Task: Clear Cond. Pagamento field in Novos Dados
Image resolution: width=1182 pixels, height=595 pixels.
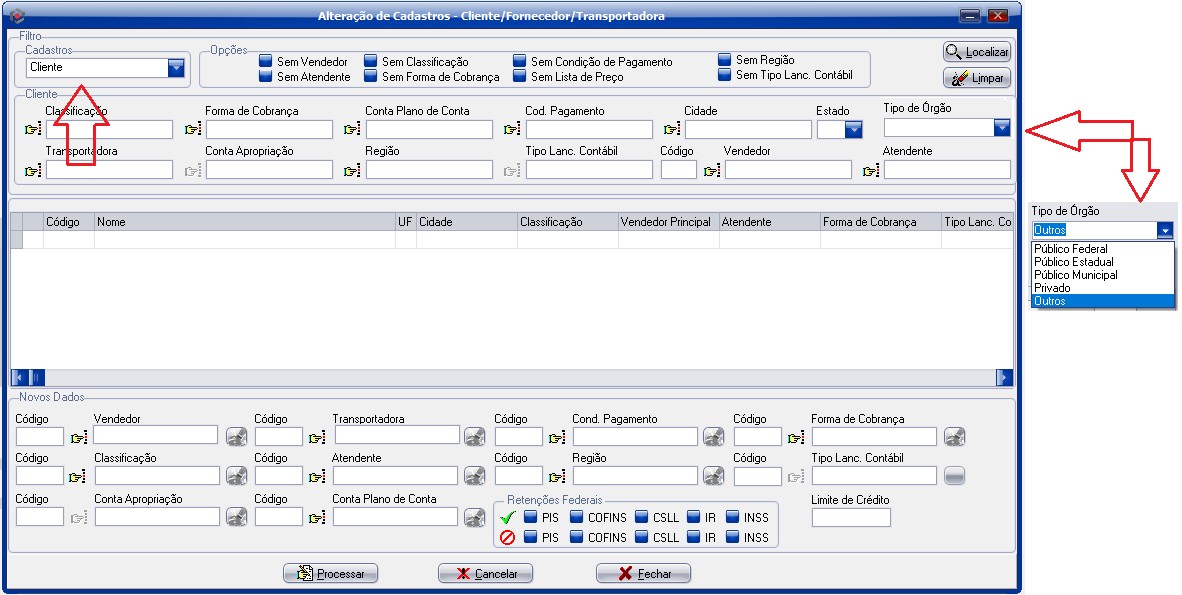Action: point(713,436)
